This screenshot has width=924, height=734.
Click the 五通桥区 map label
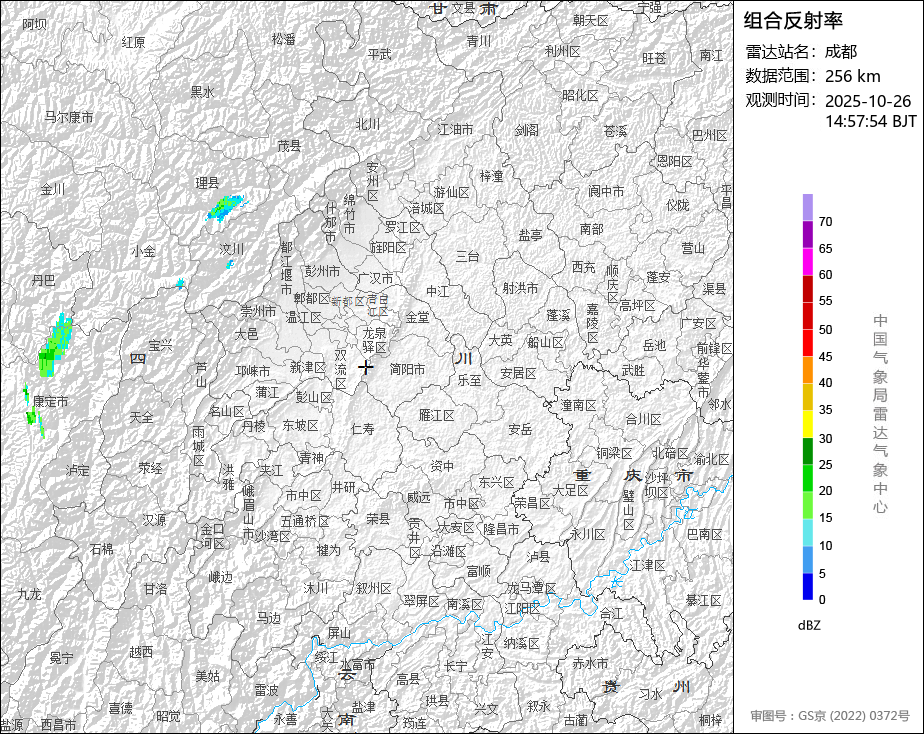tap(305, 521)
